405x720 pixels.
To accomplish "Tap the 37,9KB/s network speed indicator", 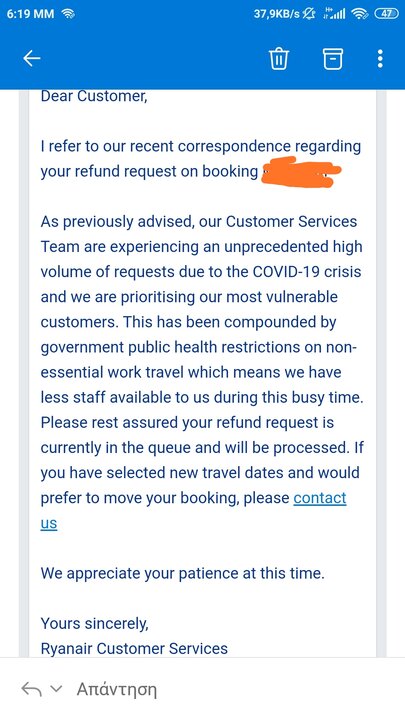I will 276,14.
